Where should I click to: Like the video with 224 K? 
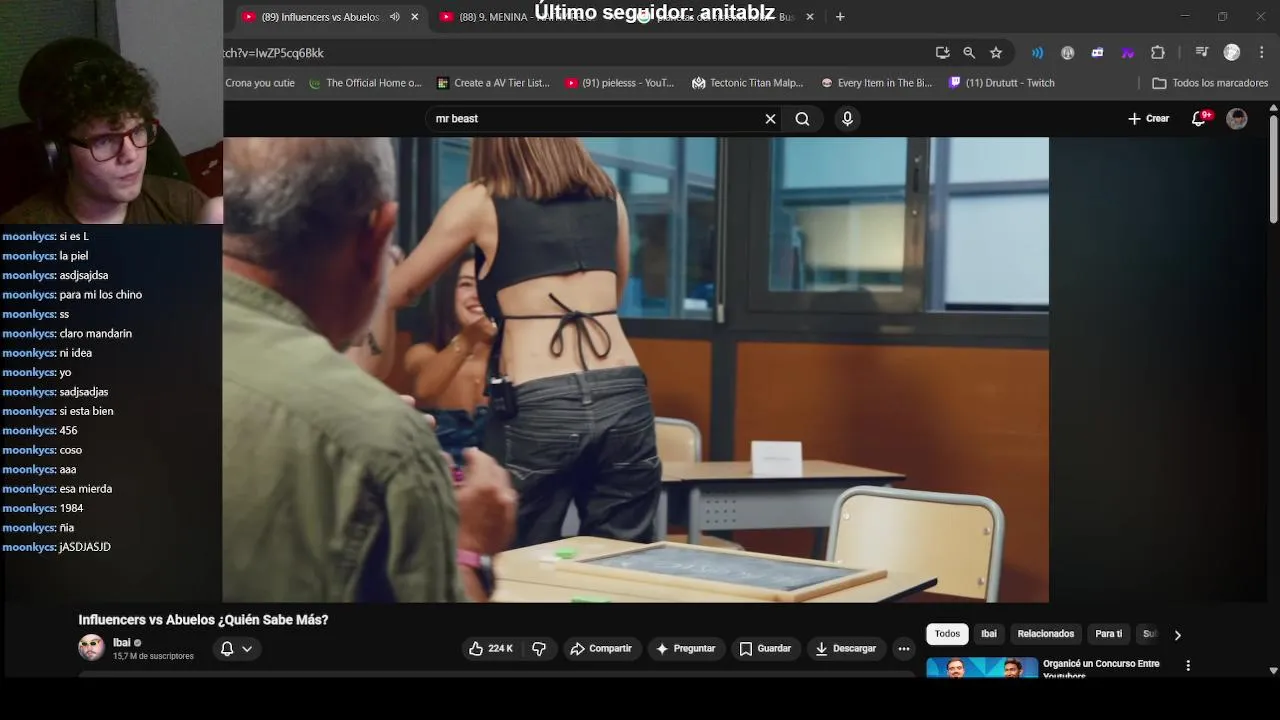[x=491, y=649]
